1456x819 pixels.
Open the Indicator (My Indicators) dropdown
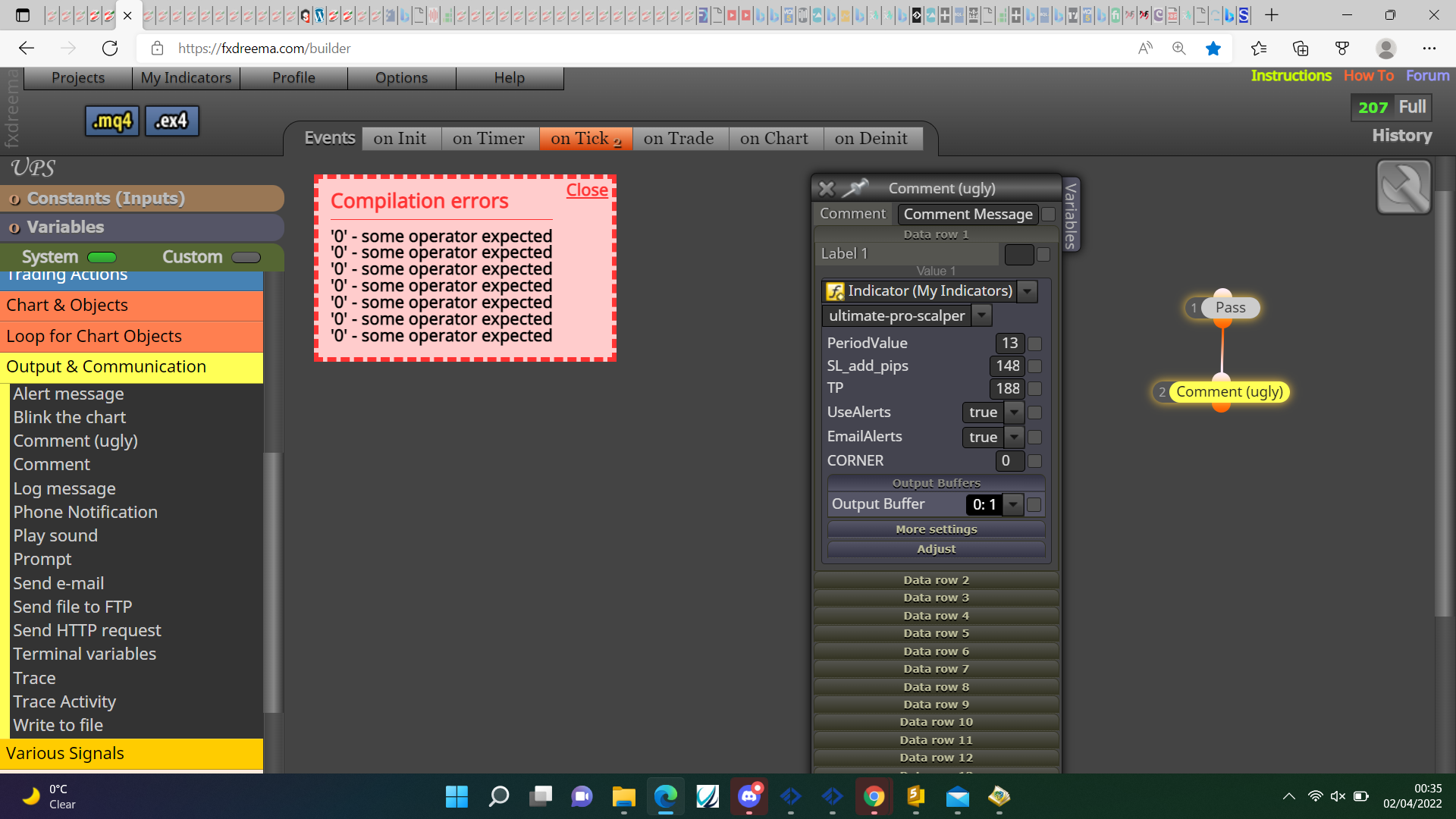coord(1028,291)
